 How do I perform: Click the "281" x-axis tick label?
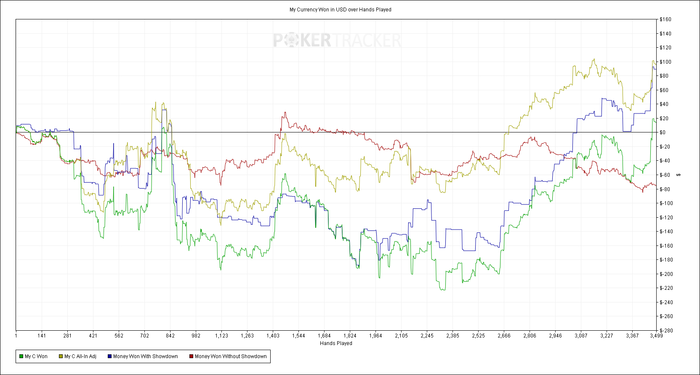tap(67, 335)
